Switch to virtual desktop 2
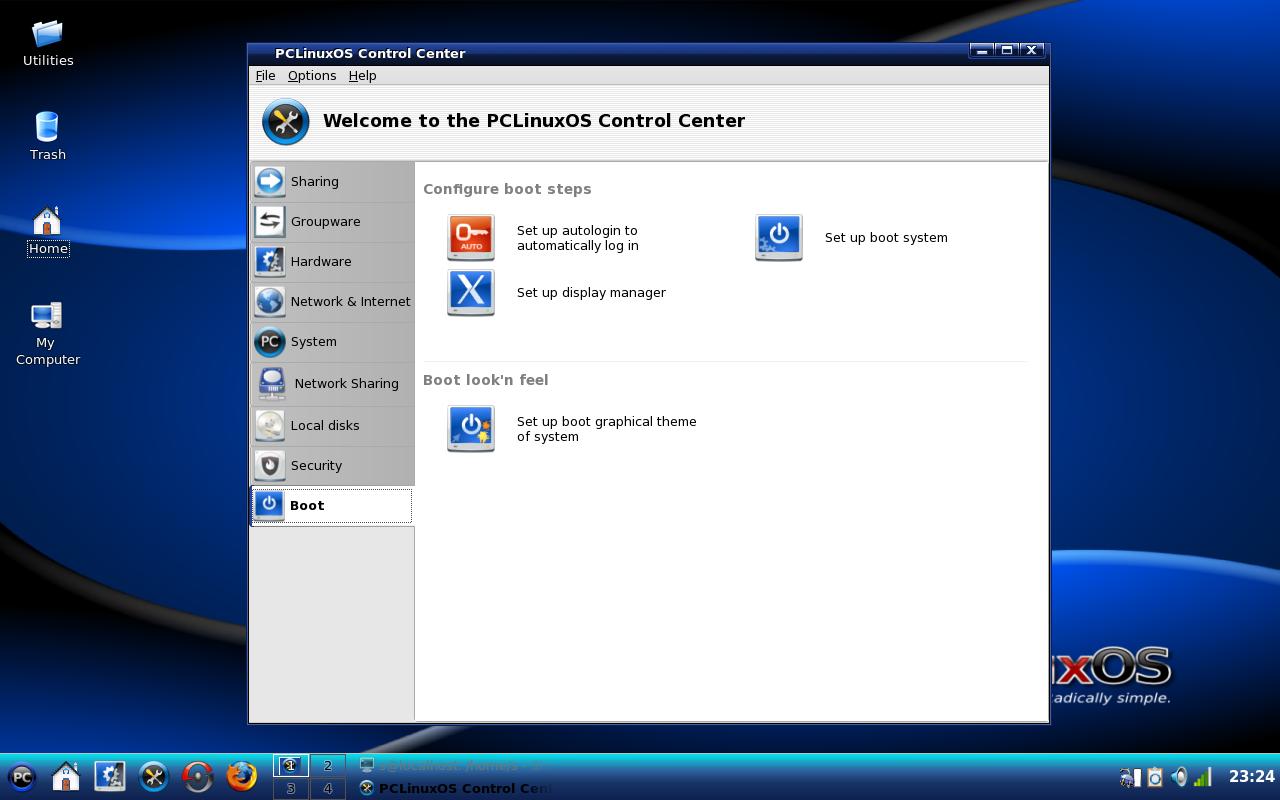The height and width of the screenshot is (800, 1280). click(x=327, y=766)
